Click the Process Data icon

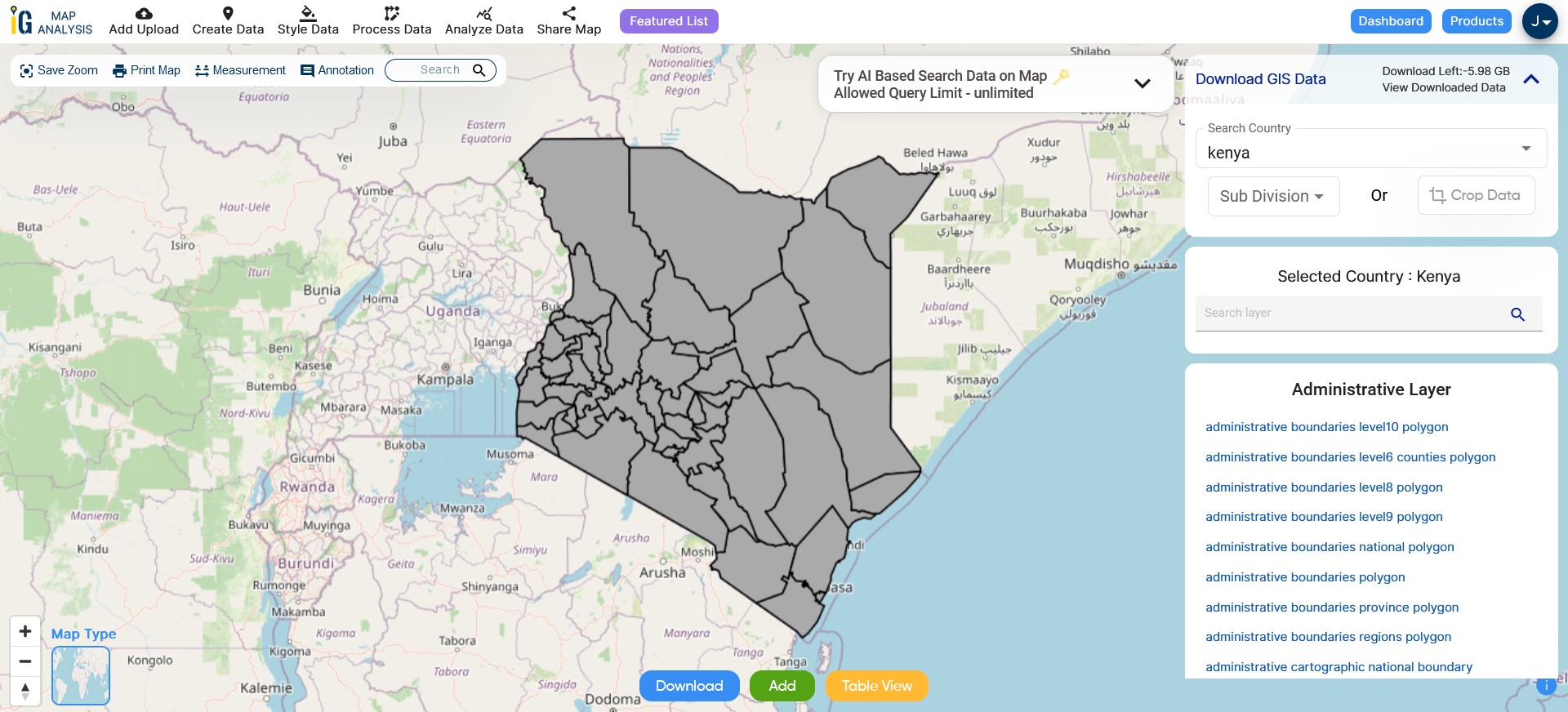[x=392, y=13]
